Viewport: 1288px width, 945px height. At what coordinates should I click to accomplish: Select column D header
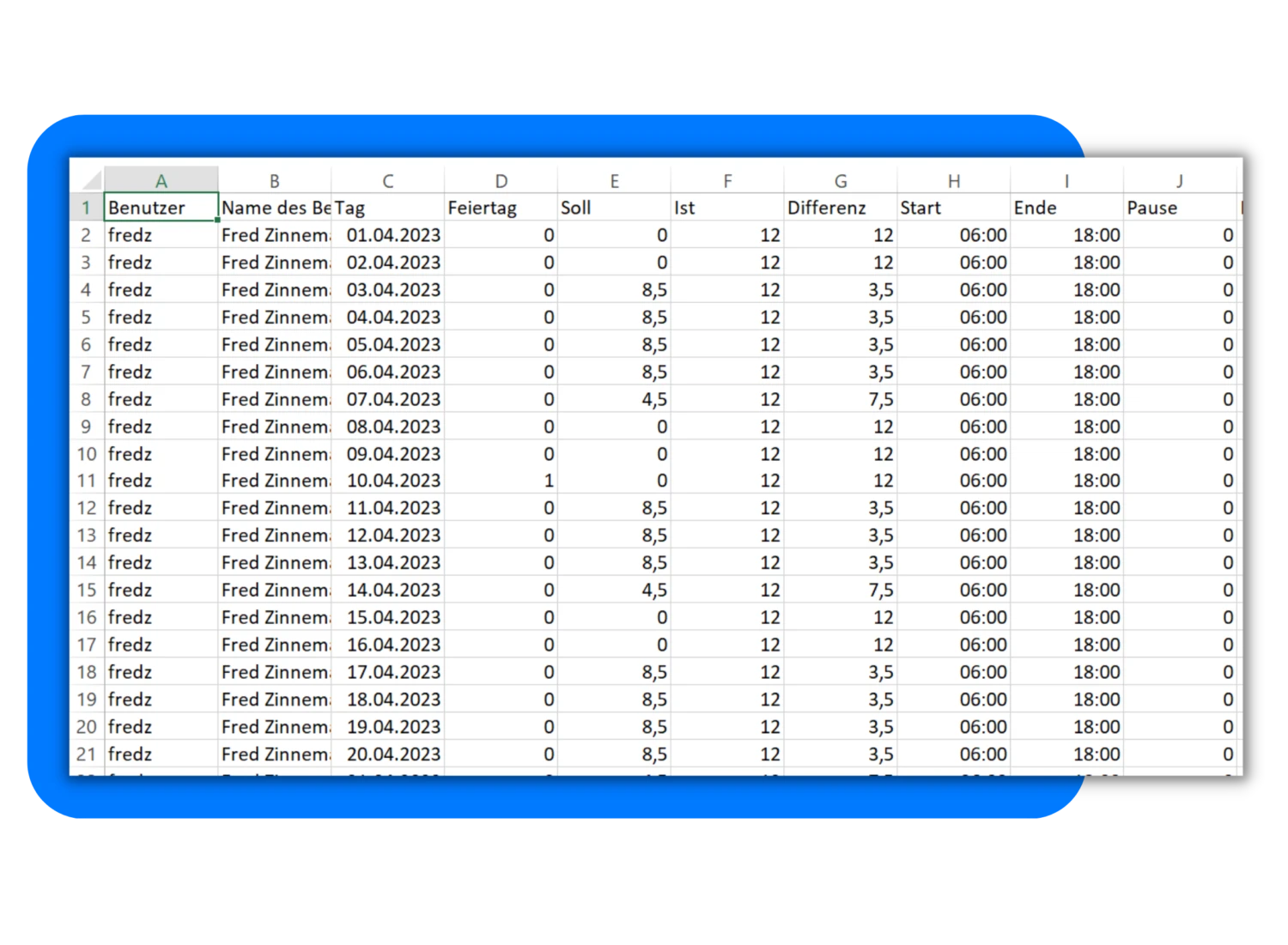point(501,180)
